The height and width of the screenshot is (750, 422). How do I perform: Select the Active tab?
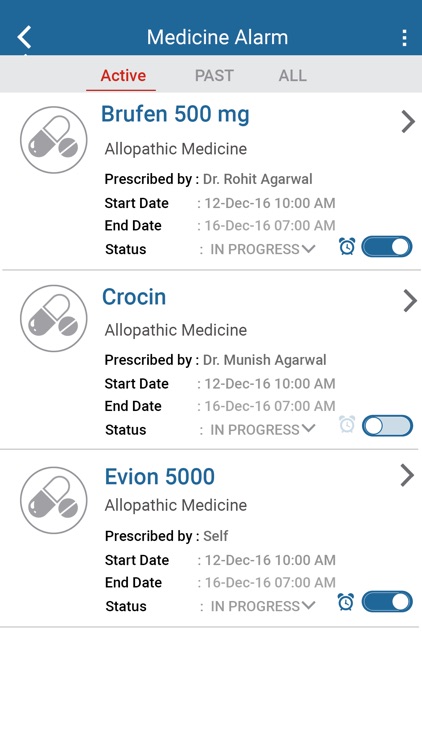[x=123, y=76]
